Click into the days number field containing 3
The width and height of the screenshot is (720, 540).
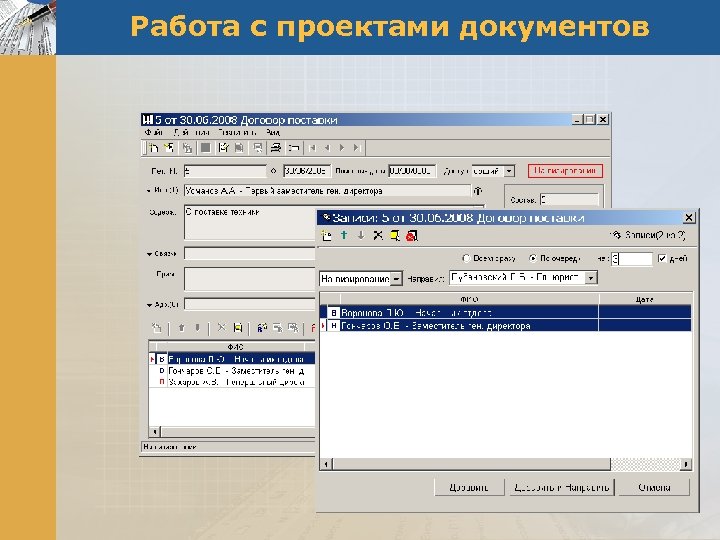(631, 259)
